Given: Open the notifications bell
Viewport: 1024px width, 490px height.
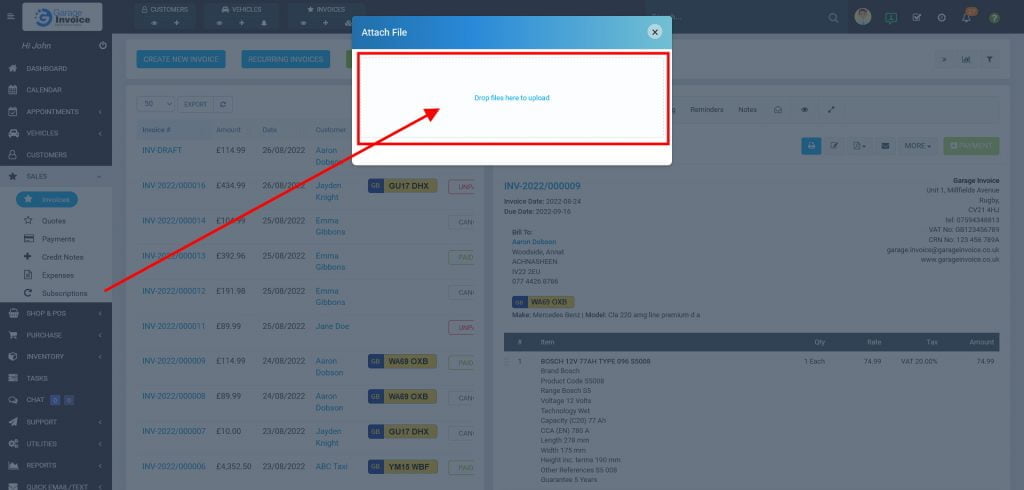Looking at the screenshot, I should [967, 18].
